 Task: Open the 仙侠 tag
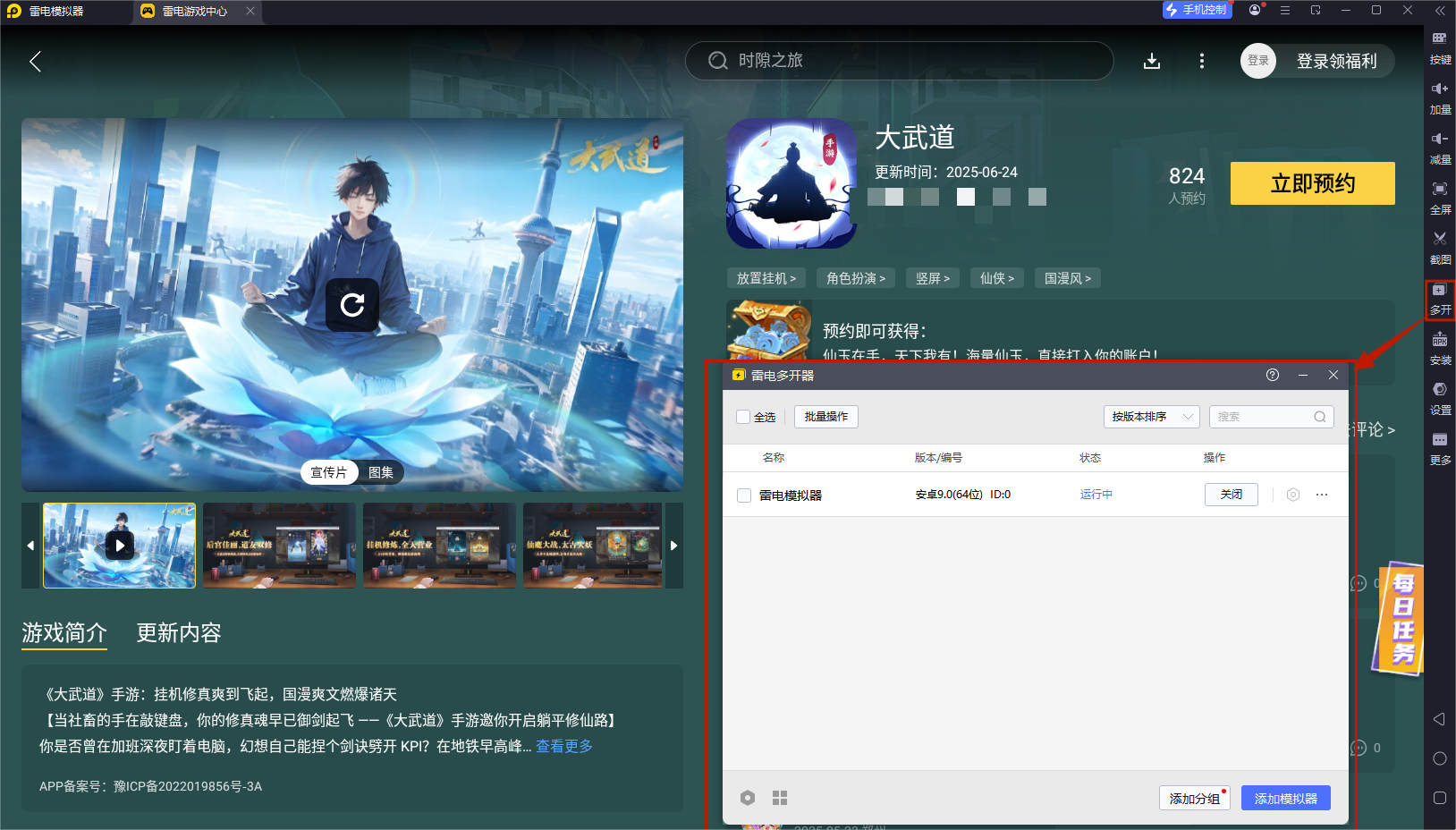pos(997,278)
